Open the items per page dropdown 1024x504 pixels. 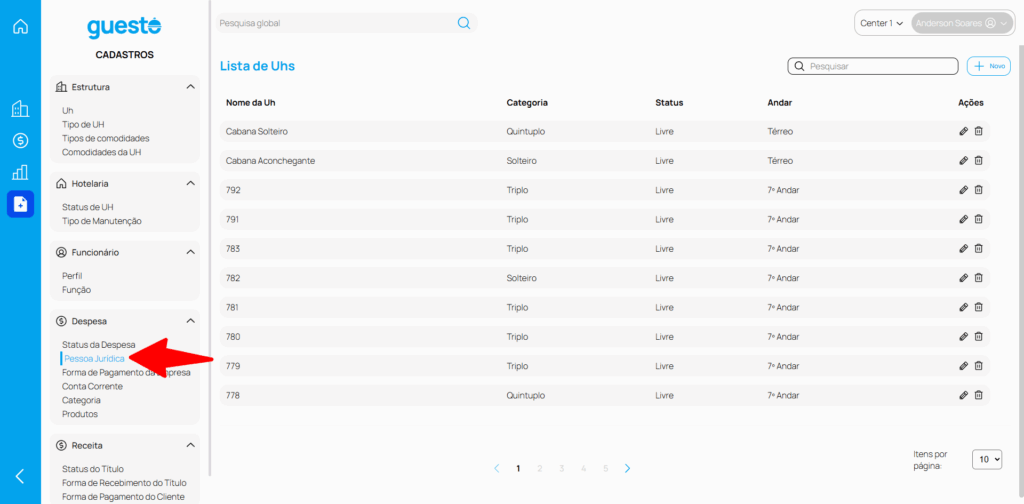pyautogui.click(x=988, y=459)
